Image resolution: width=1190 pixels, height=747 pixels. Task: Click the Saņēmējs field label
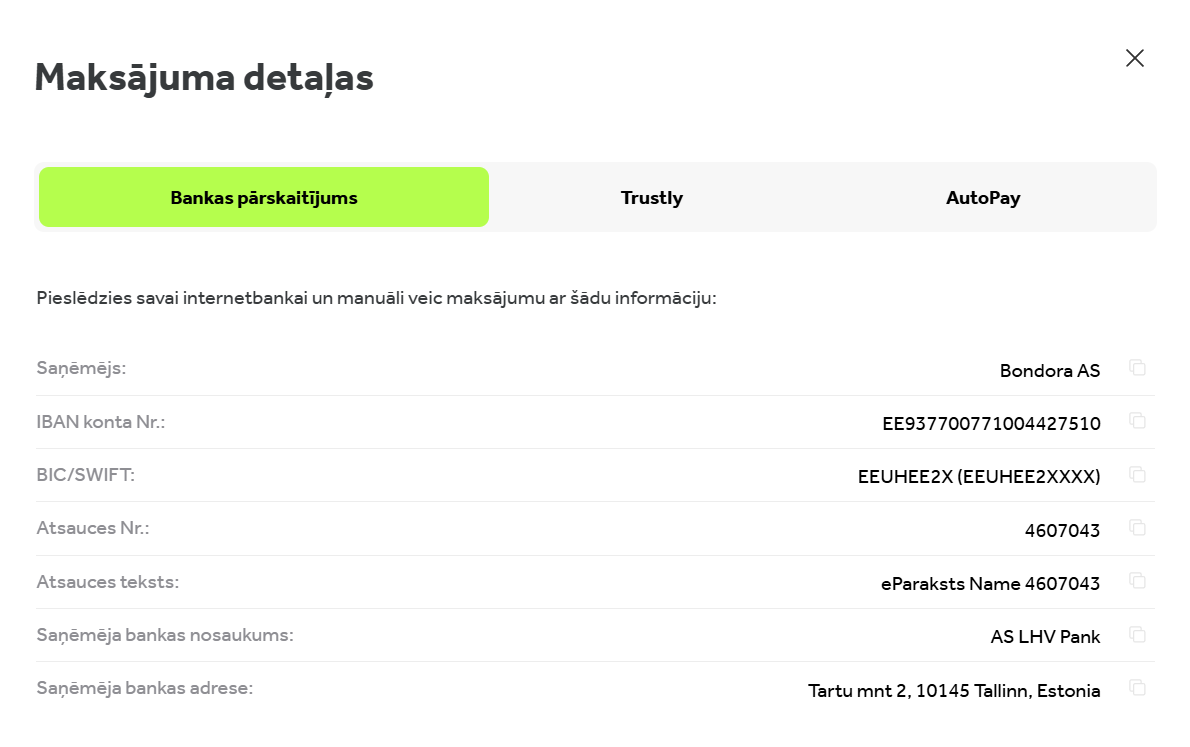pos(81,368)
